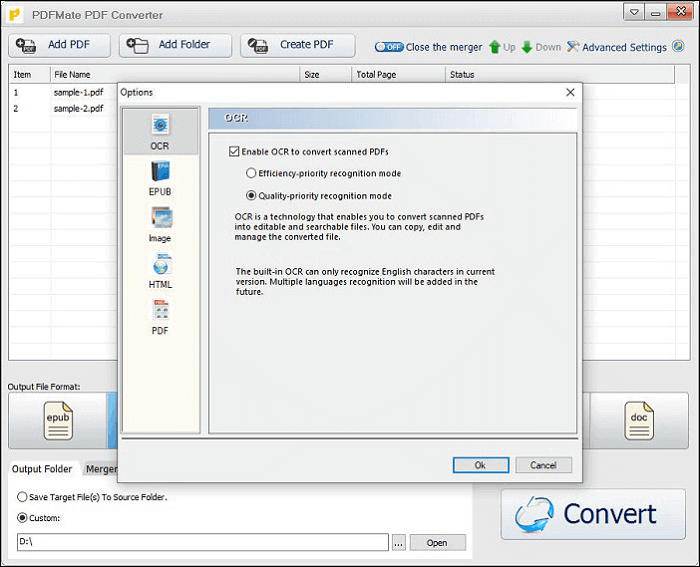Select sample-2.pdf in the file list
This screenshot has height=567, width=700.
(79, 108)
